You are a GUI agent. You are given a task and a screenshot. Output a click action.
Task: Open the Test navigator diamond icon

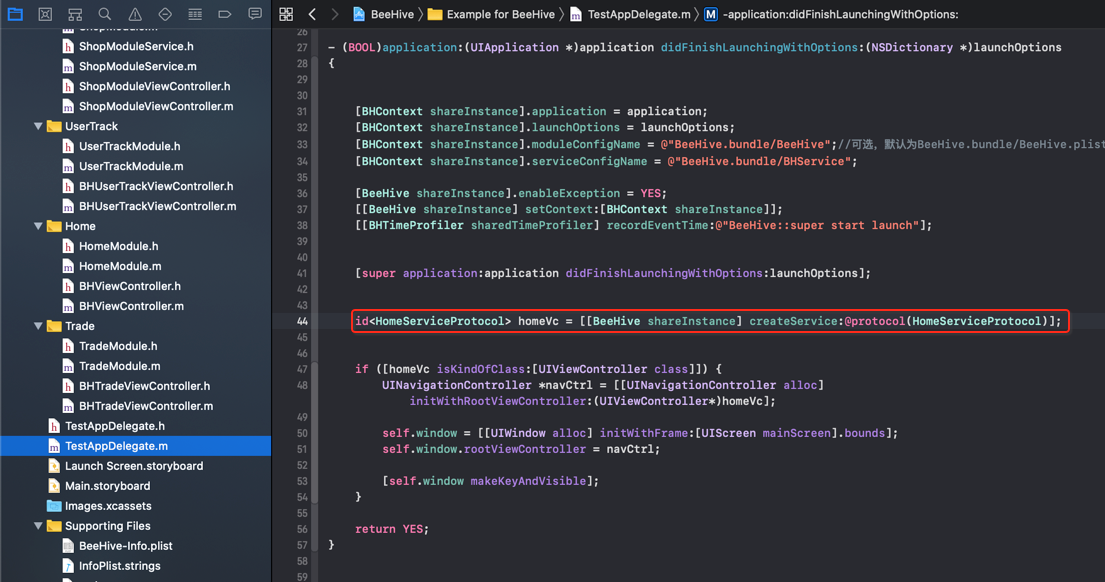[165, 14]
